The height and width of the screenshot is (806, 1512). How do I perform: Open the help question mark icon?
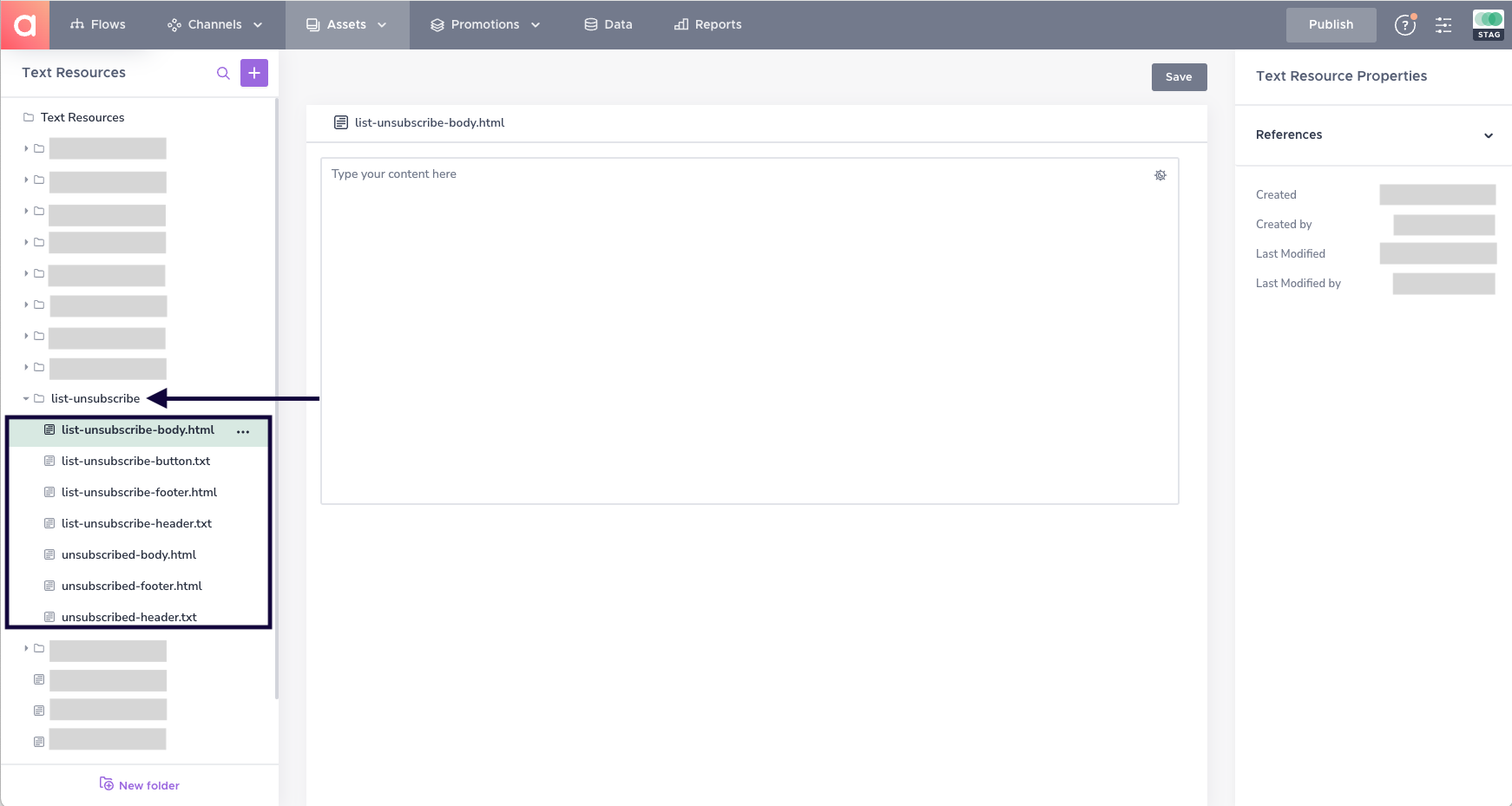click(1405, 25)
